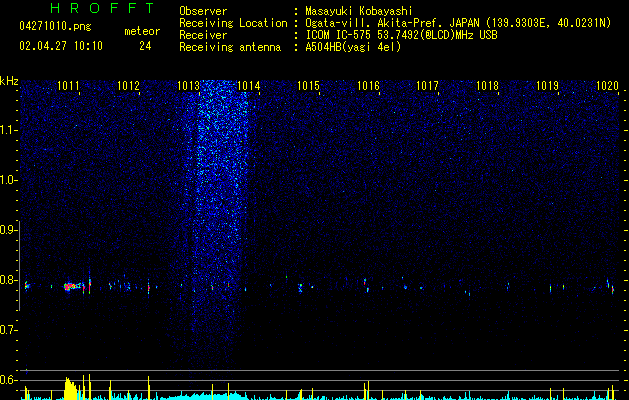Click time marker 1017
The height and width of the screenshot is (400, 629).
pos(428,86)
